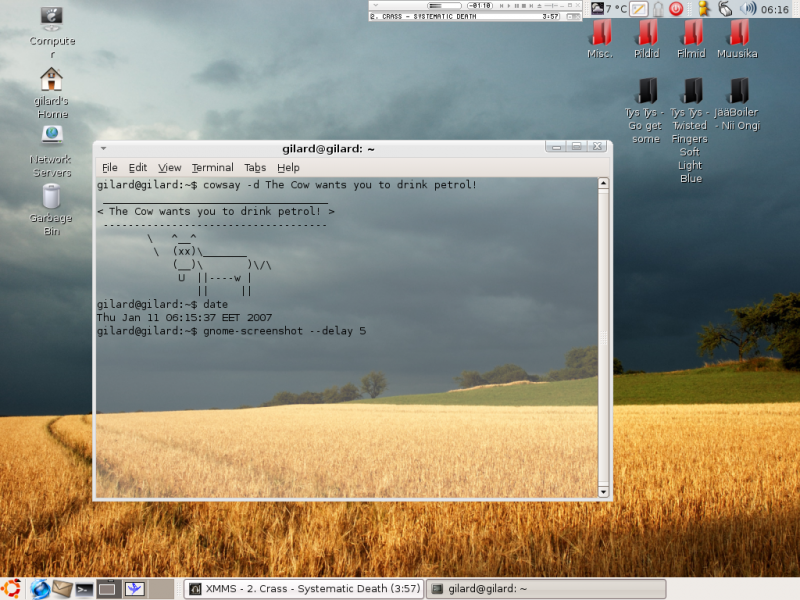This screenshot has width=800, height=600.
Task: Select XMMS - 2. Crass taskbar button
Action: coord(304,589)
